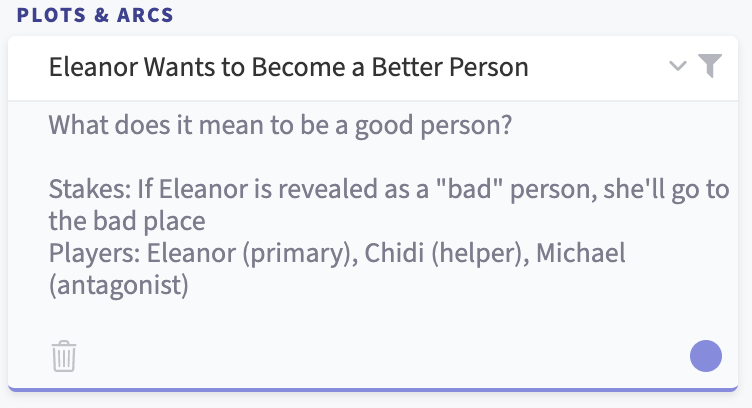
Task: Click the "PLOTS & ARCS" section heading
Action: pos(95,15)
